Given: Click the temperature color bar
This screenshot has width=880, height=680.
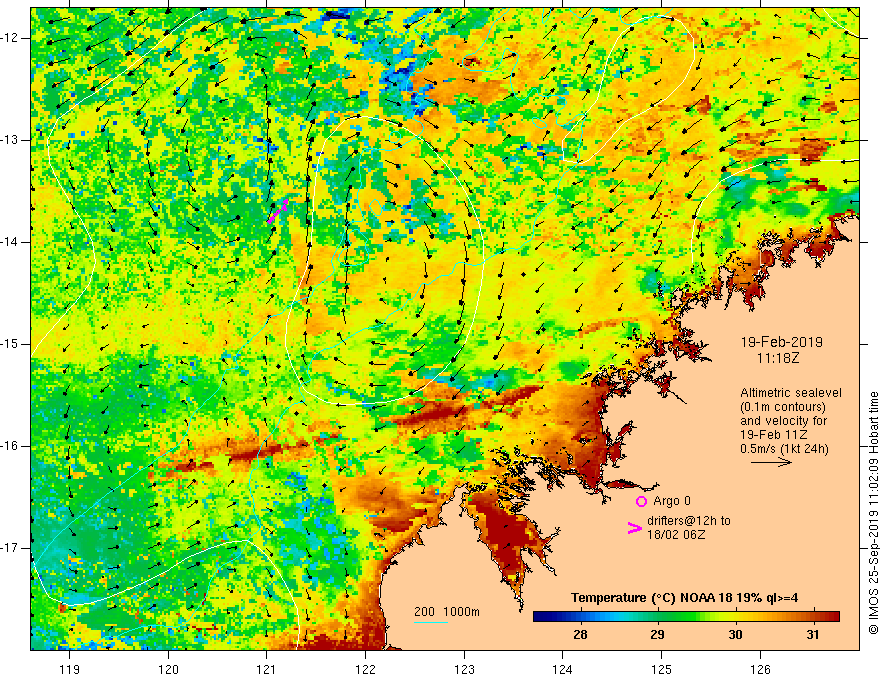Looking at the screenshot, I should point(686,617).
